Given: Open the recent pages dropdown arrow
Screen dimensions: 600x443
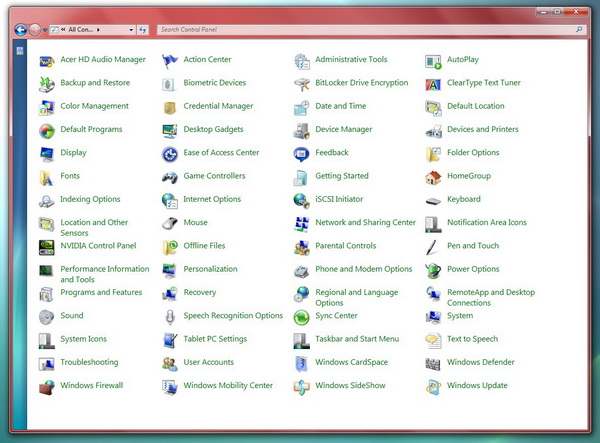Looking at the screenshot, I should click(44, 31).
